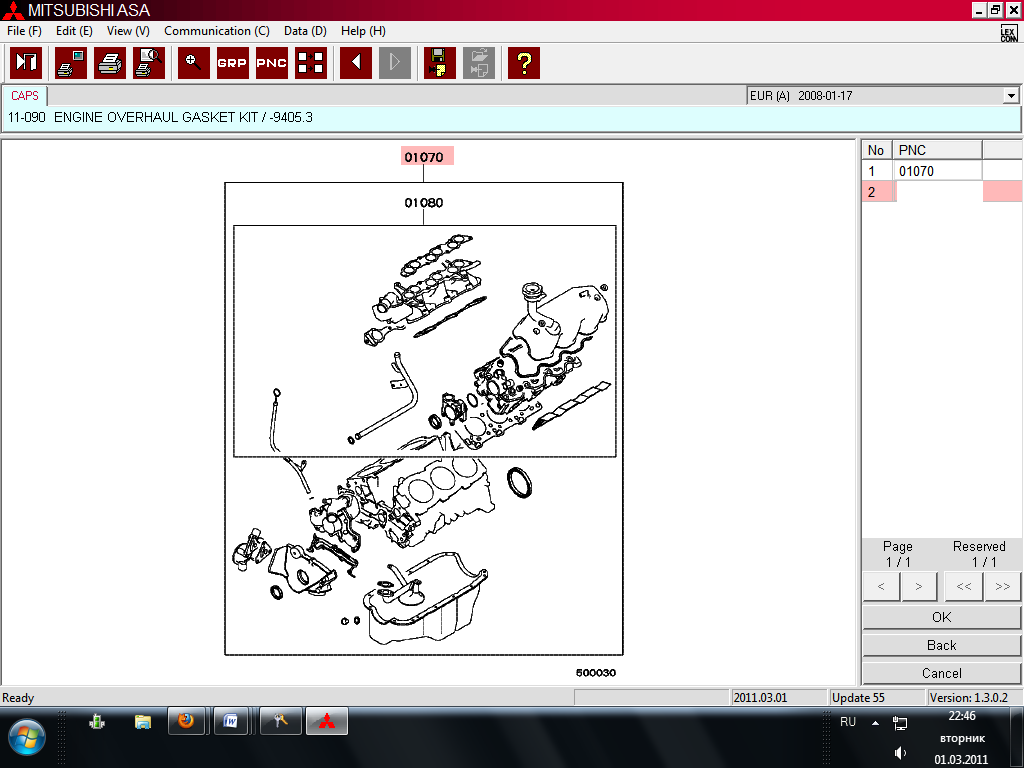Click the empty PNC field in row 2
This screenshot has width=1024, height=768.
[938, 192]
